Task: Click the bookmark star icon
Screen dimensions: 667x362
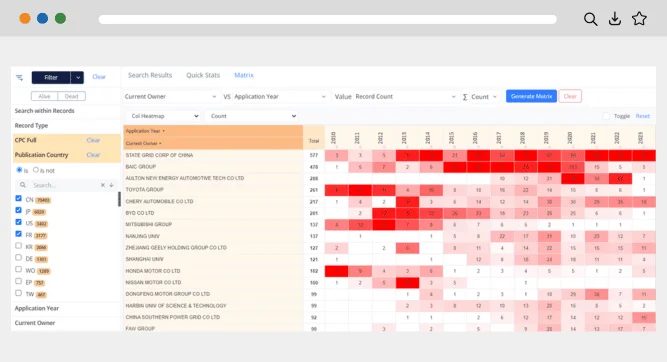Action: [x=639, y=19]
